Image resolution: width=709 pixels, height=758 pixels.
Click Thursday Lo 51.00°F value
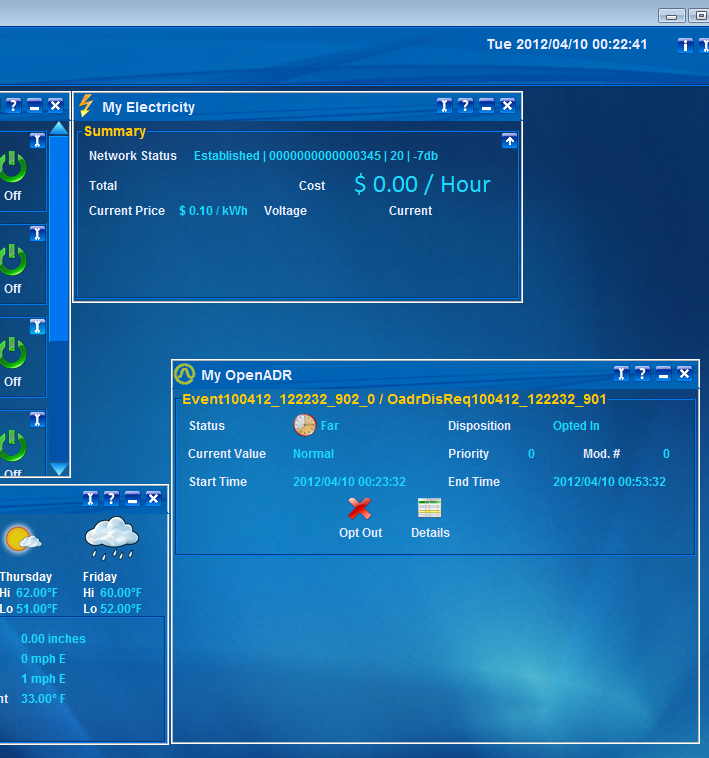(x=37, y=609)
